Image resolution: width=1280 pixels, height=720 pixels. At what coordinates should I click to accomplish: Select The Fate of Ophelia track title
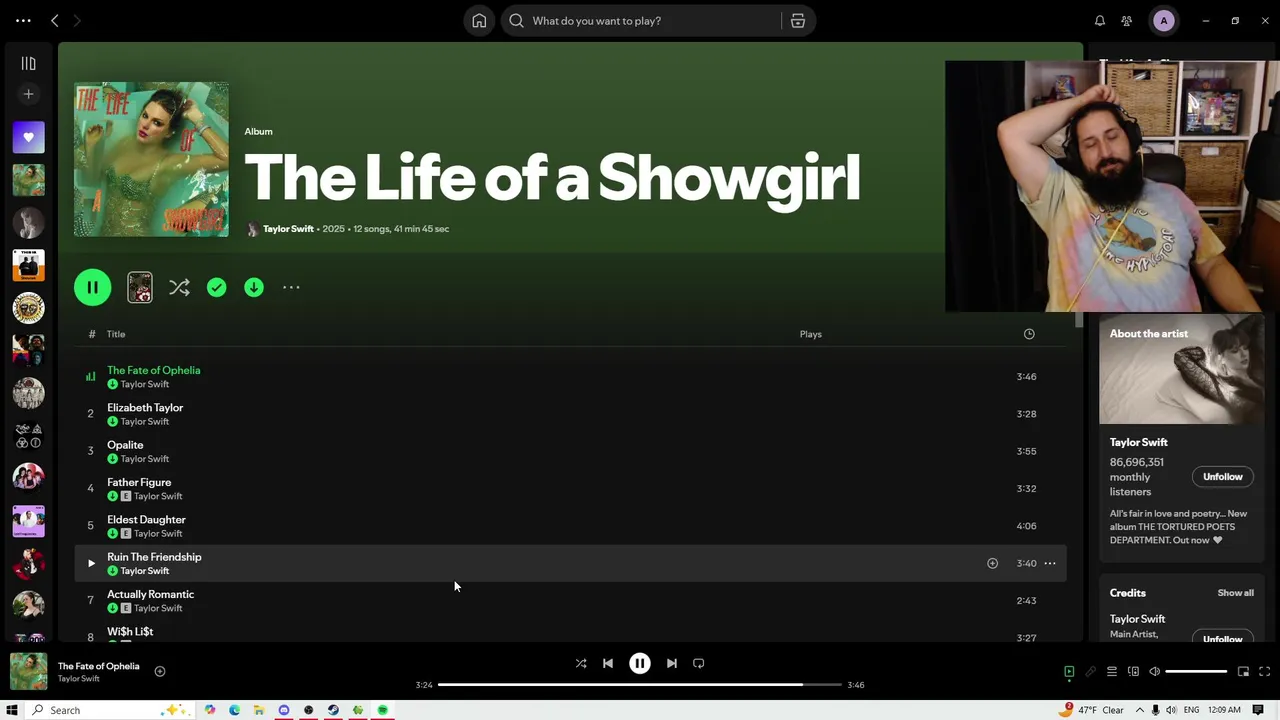coord(154,370)
